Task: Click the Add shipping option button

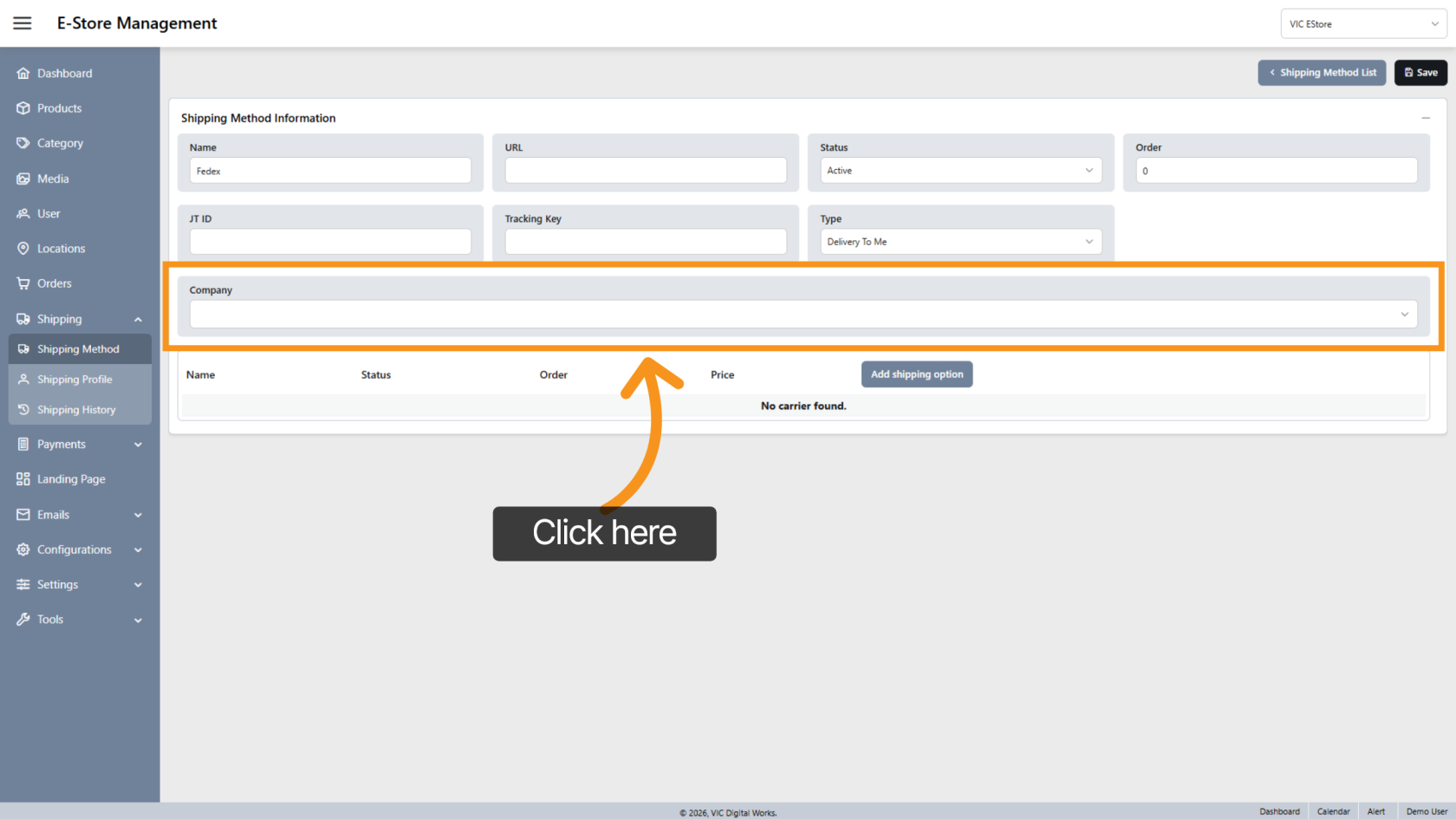Action: coord(916,374)
